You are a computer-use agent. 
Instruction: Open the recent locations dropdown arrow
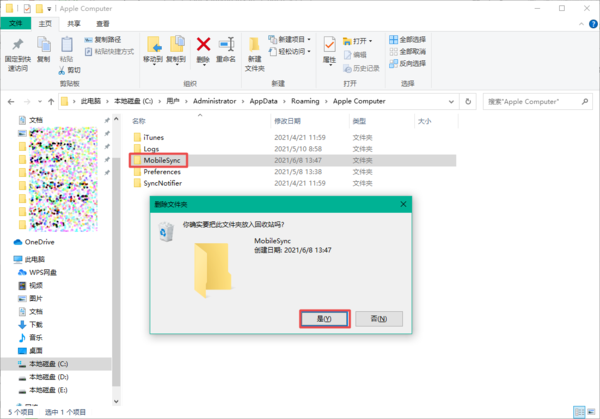coord(40,101)
